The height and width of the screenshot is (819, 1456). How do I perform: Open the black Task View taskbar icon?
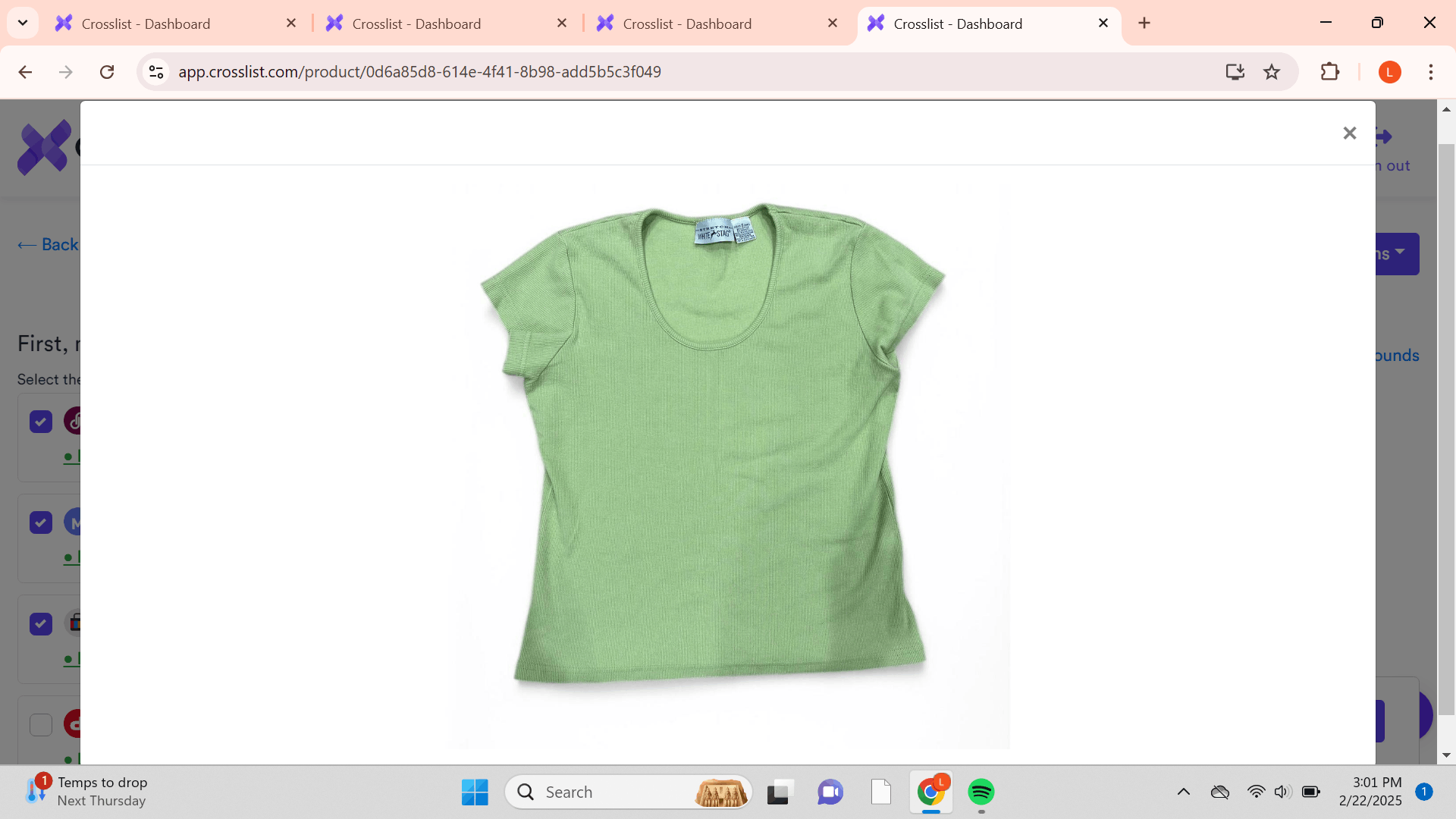(779, 792)
